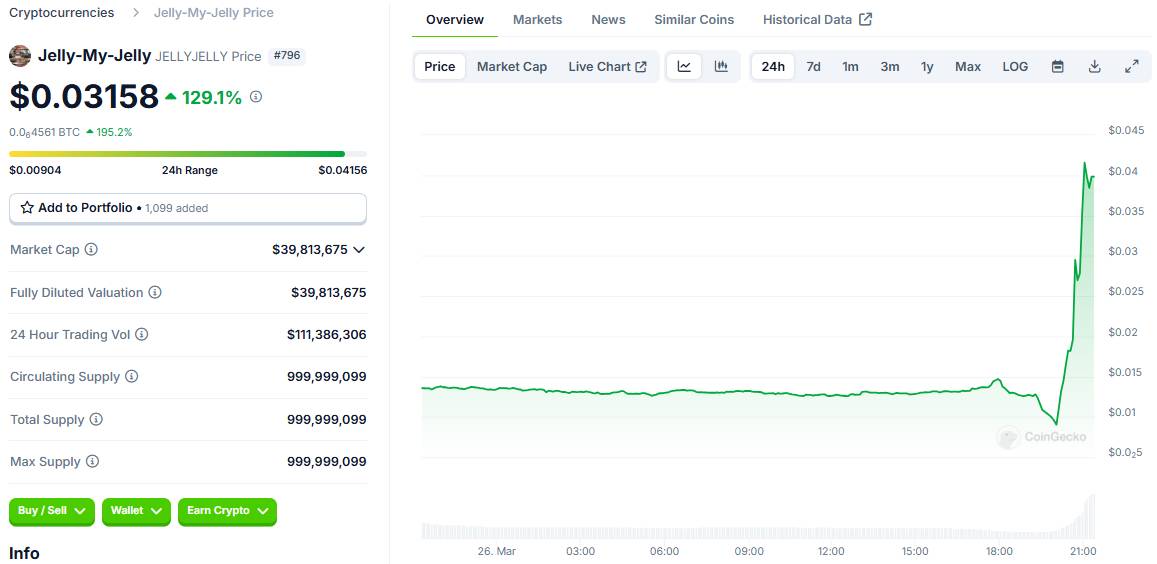Click the Jelly-My-Jelly Price breadcrumb text
Screen dimensions: 1157x564
click(x=213, y=13)
